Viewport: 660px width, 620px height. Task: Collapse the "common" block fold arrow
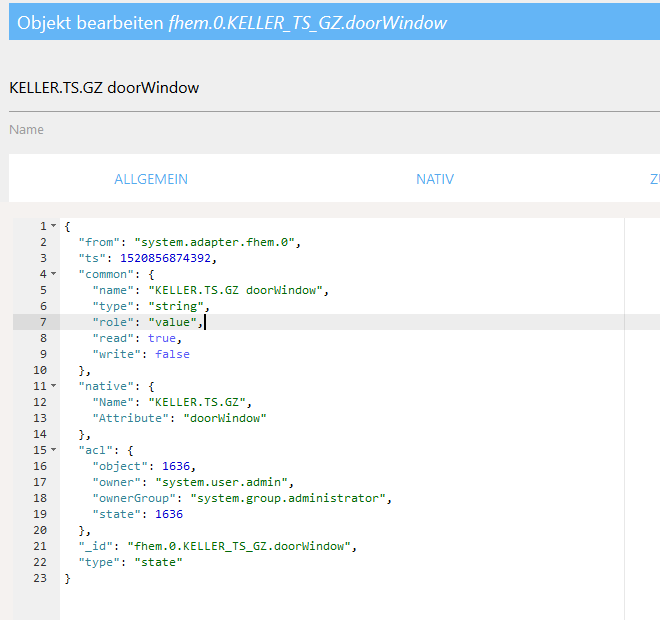pyautogui.click(x=53, y=274)
